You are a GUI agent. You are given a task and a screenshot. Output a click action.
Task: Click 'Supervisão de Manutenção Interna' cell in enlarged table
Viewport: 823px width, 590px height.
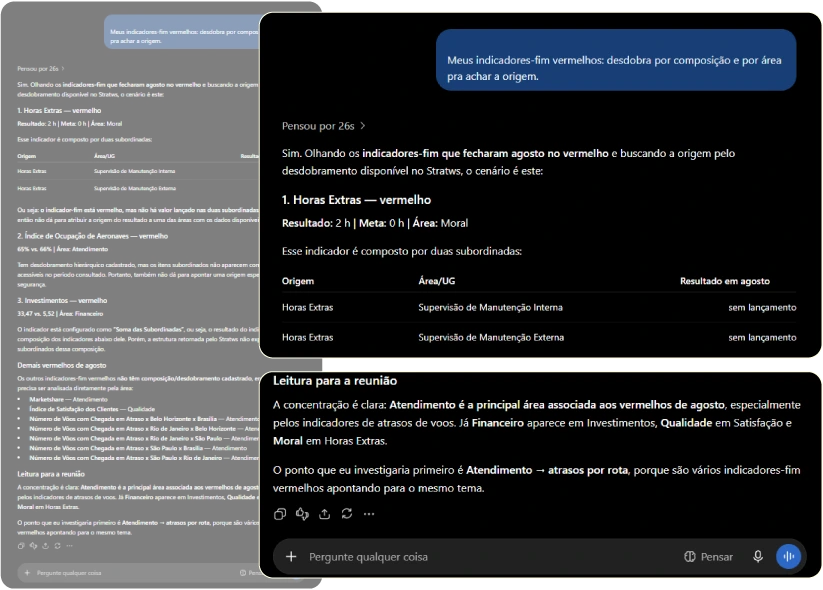490,308
